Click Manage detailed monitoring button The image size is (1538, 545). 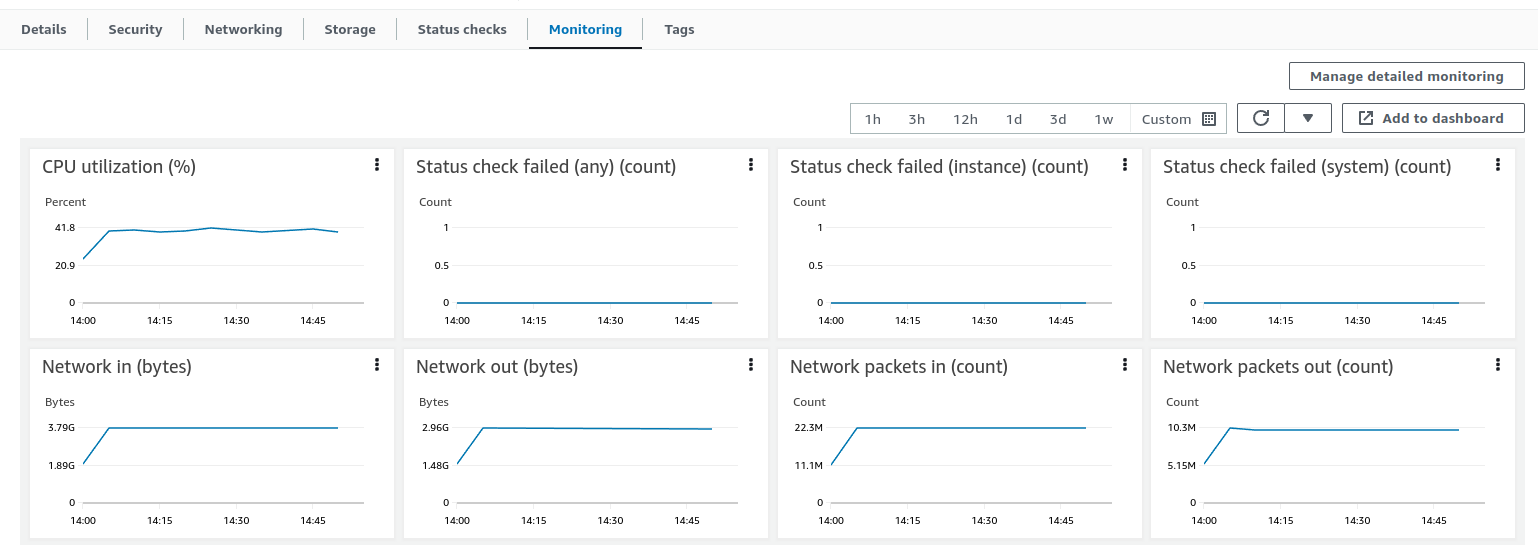click(1406, 76)
